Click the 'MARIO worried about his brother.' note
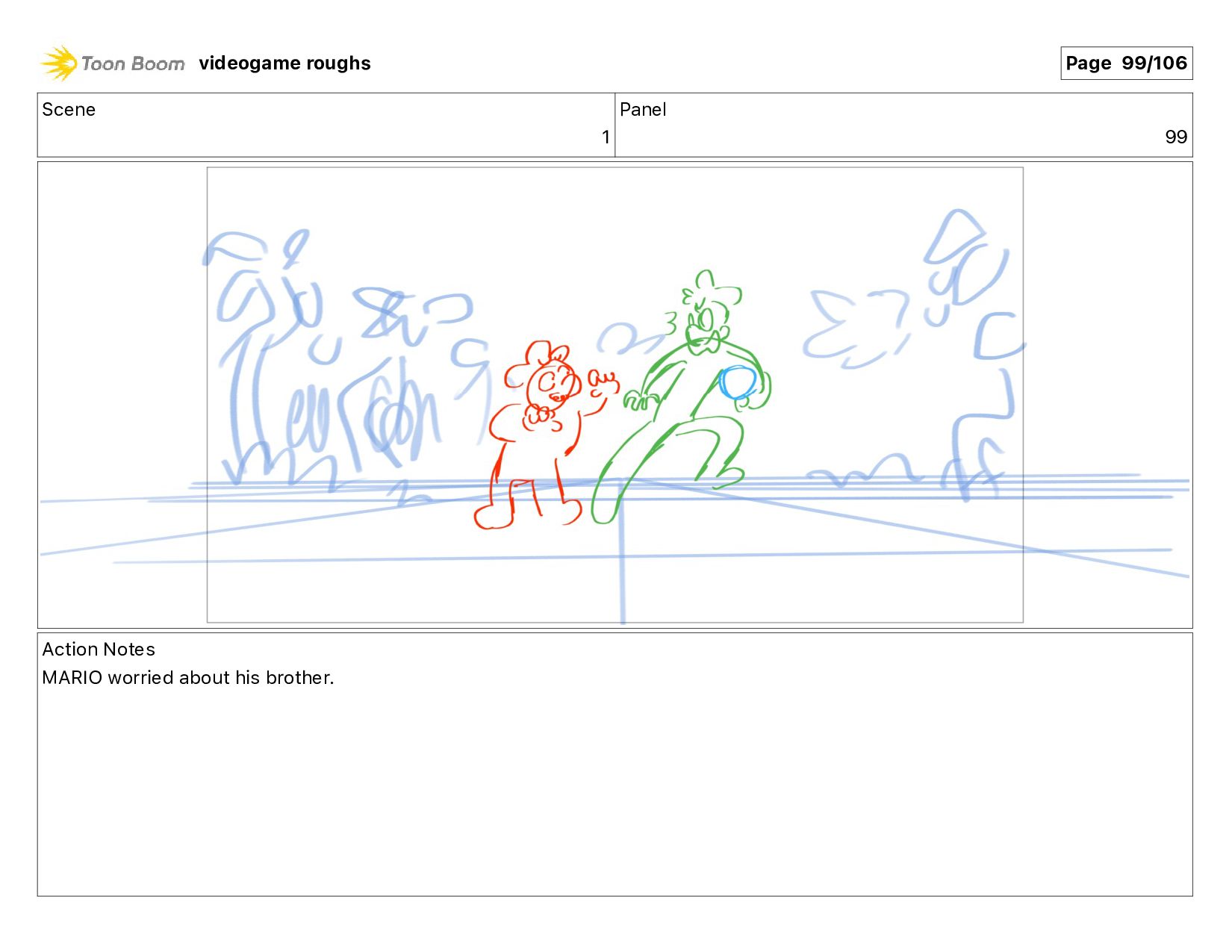 (x=187, y=678)
